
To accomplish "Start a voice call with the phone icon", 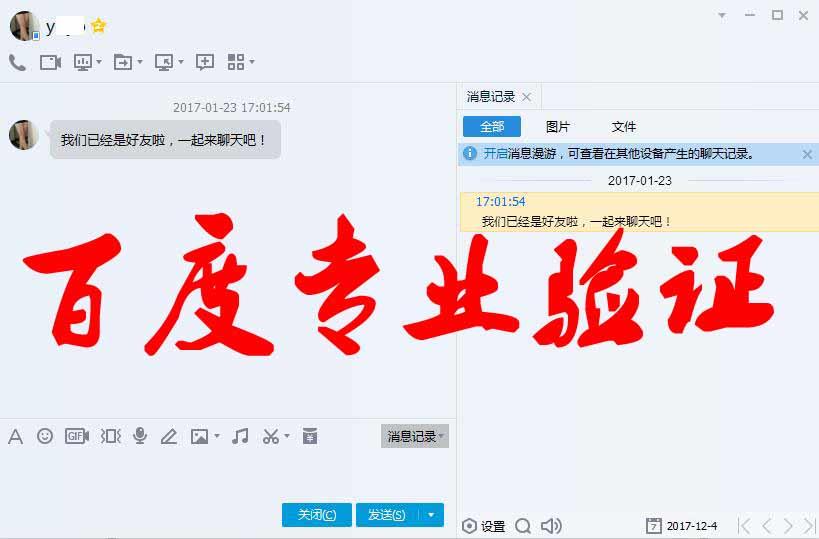I will point(17,62).
